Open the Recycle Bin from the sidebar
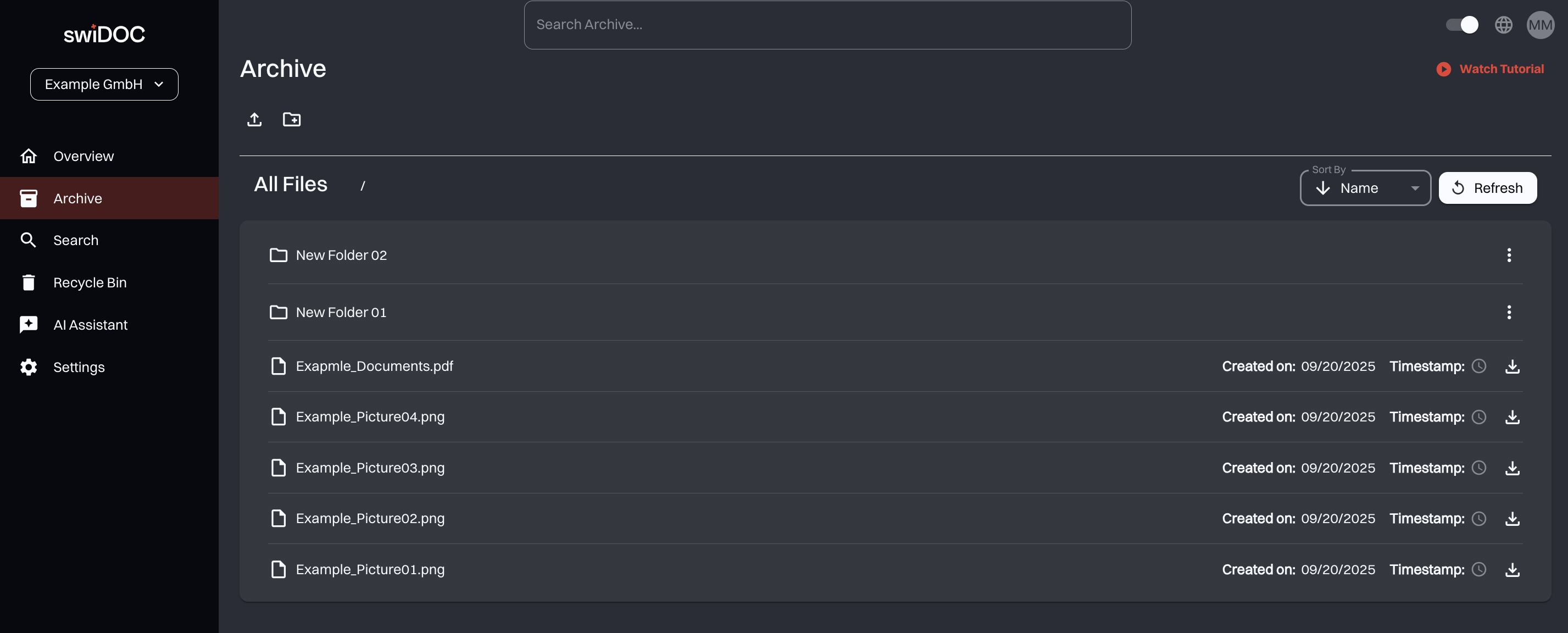The image size is (1568, 633). point(91,282)
